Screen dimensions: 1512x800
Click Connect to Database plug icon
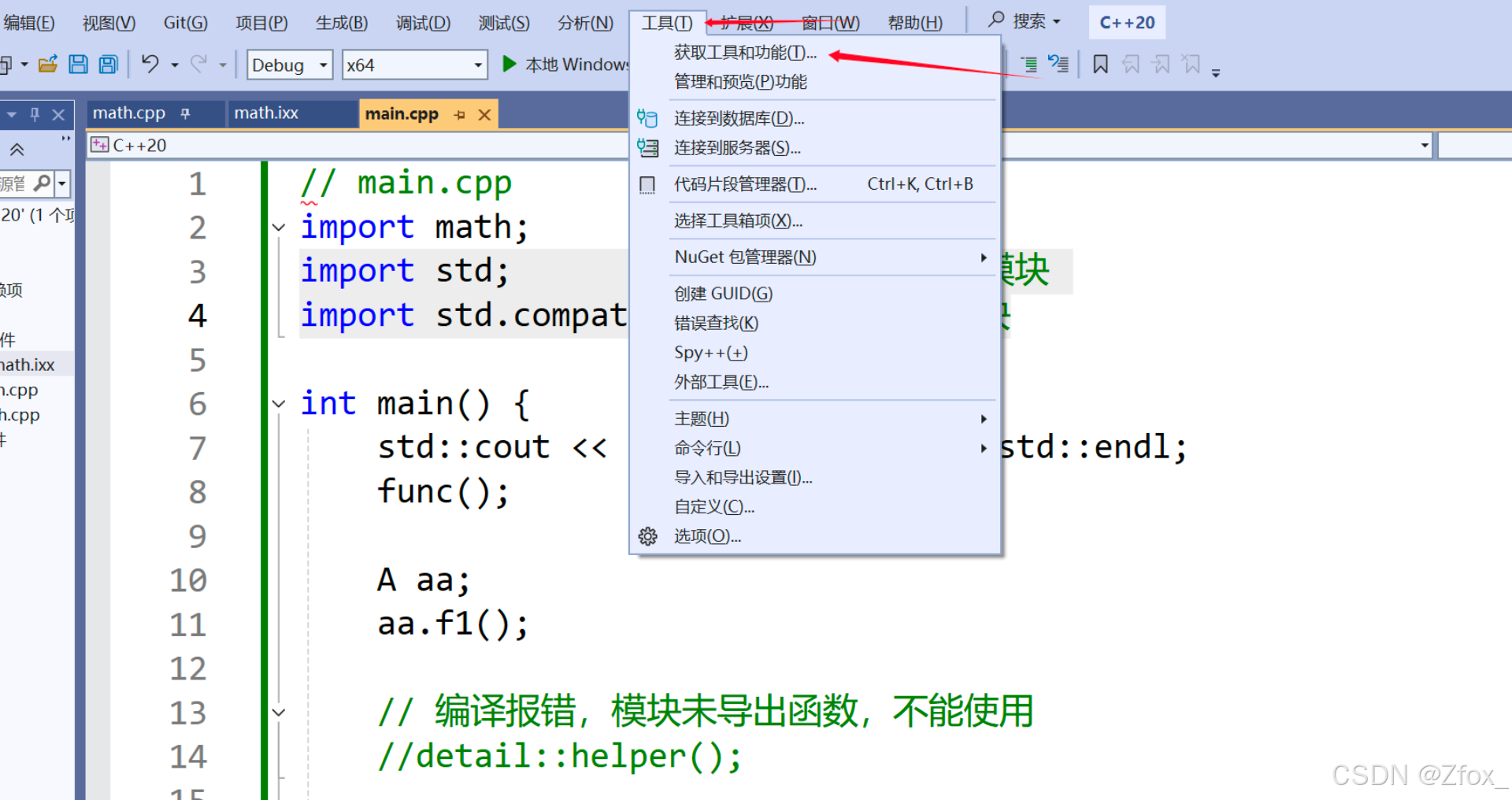click(647, 118)
